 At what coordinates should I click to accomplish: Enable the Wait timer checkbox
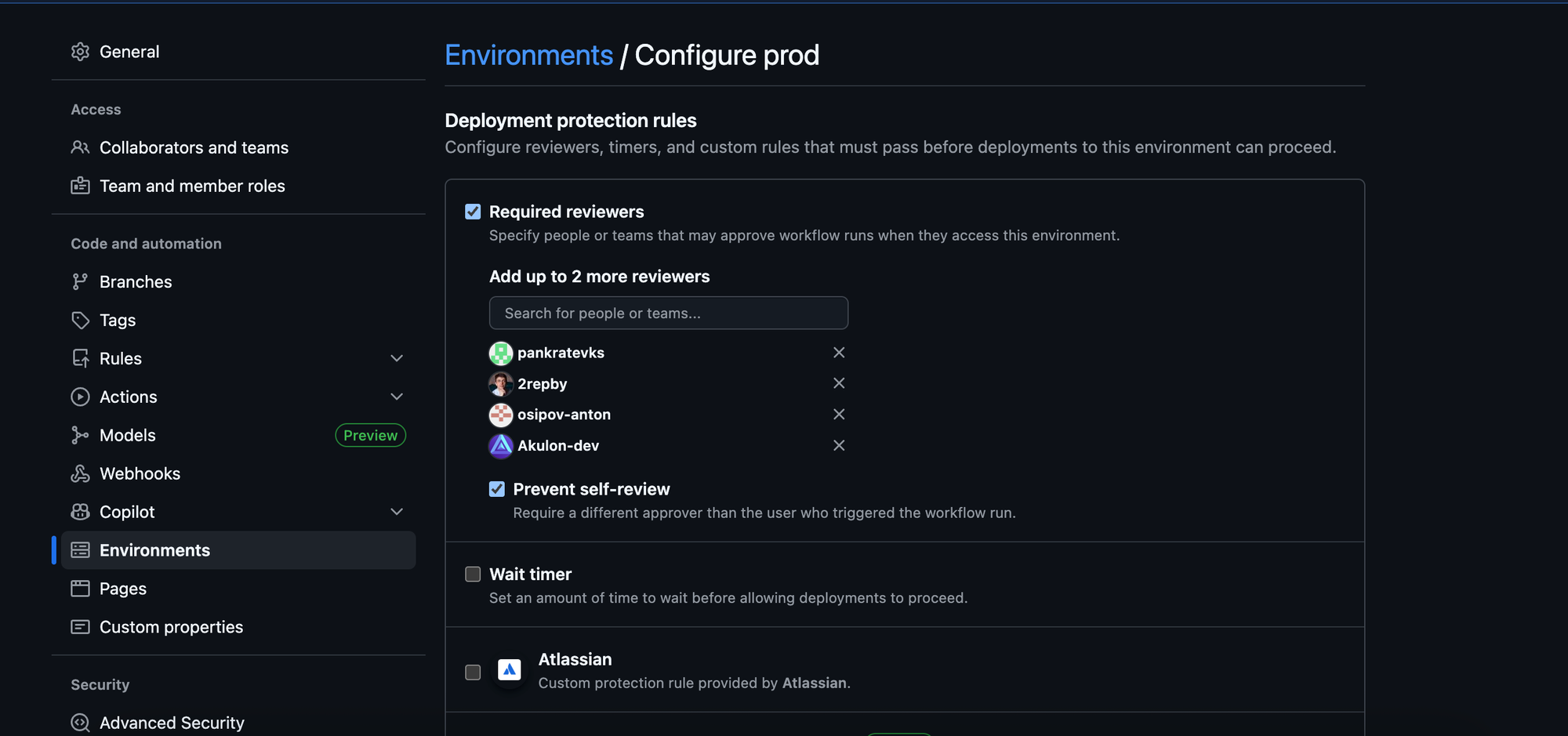473,575
